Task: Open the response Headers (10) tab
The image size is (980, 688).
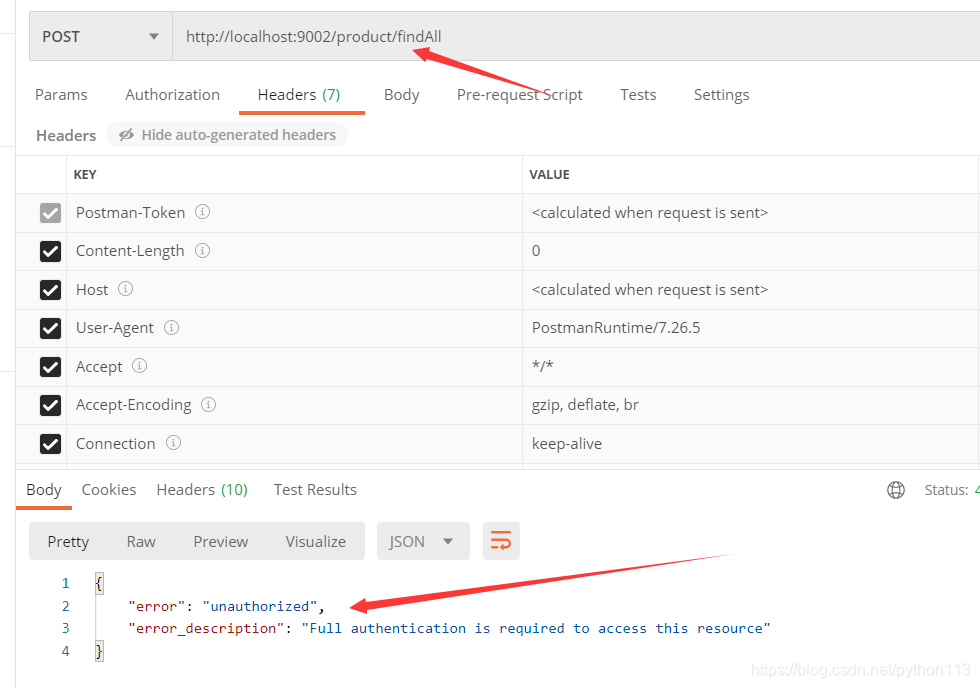Action: pos(202,490)
